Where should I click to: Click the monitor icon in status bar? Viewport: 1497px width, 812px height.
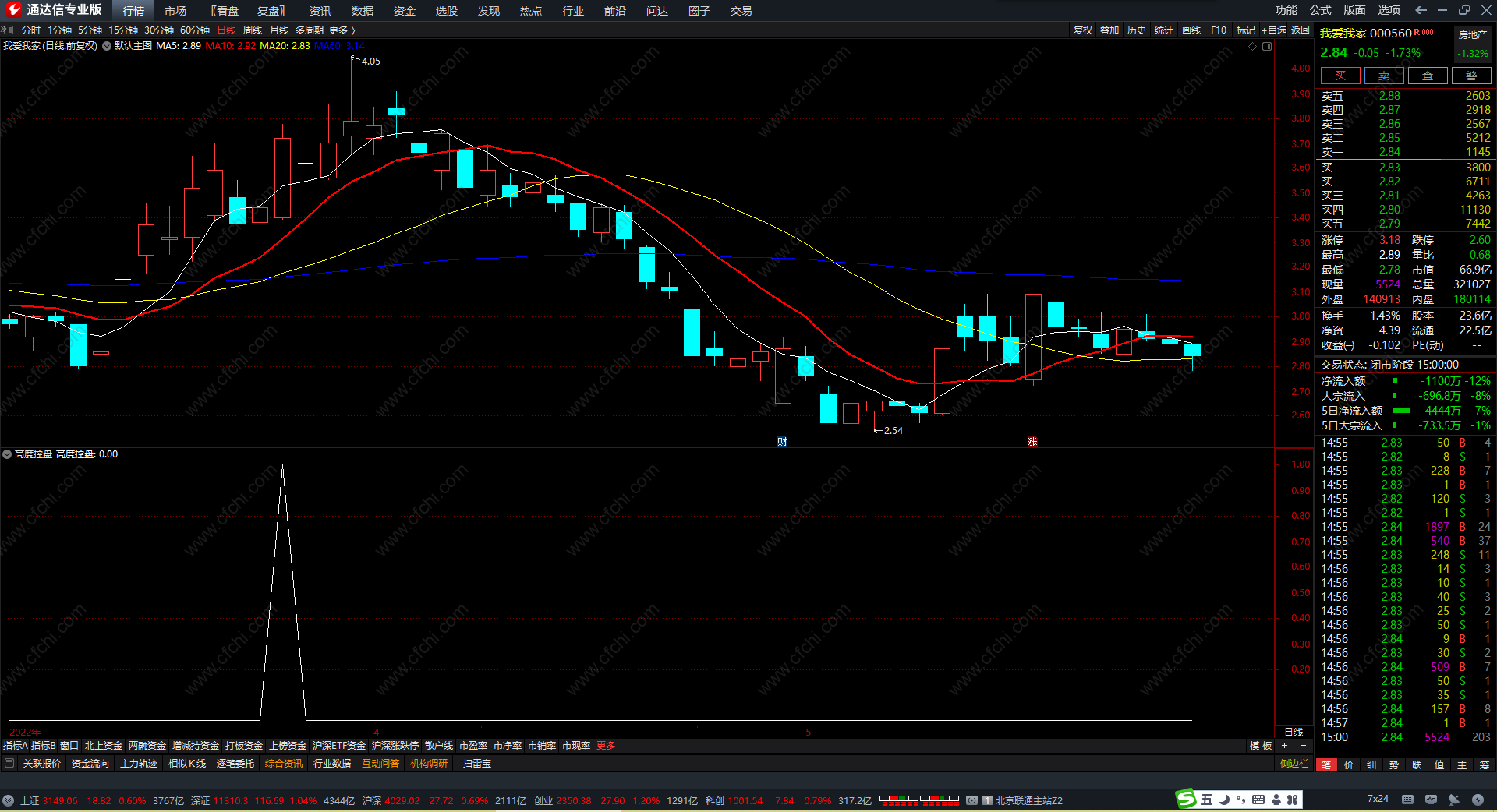1431,800
